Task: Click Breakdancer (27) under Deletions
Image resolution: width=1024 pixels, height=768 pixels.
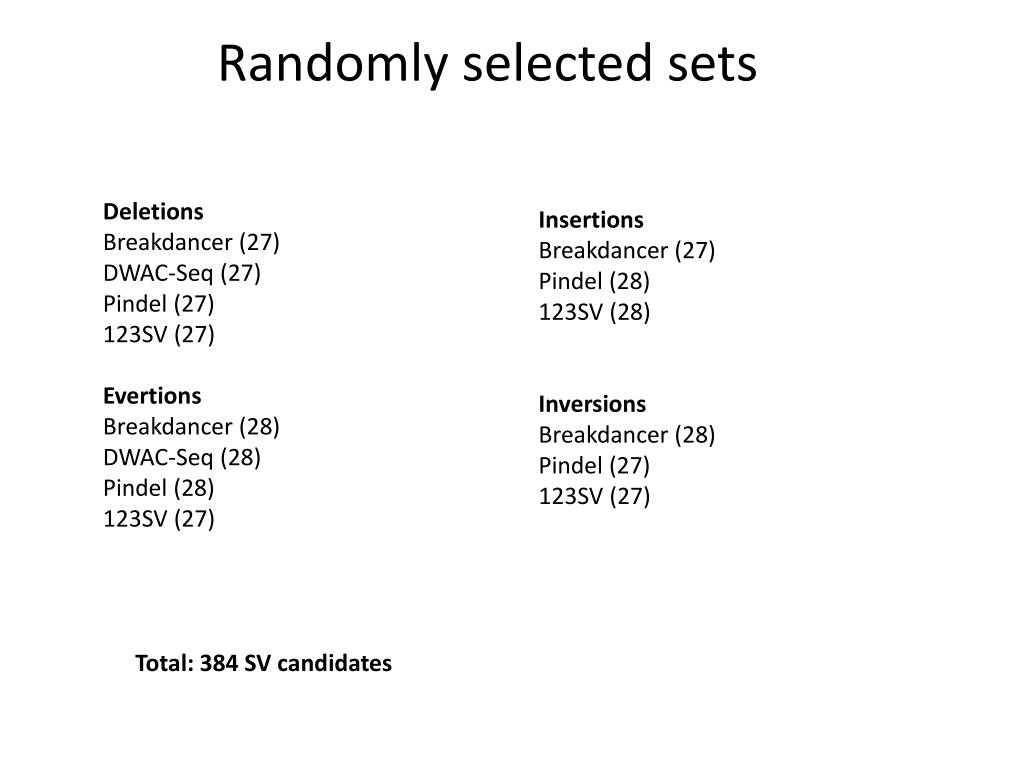Action: pos(191,242)
